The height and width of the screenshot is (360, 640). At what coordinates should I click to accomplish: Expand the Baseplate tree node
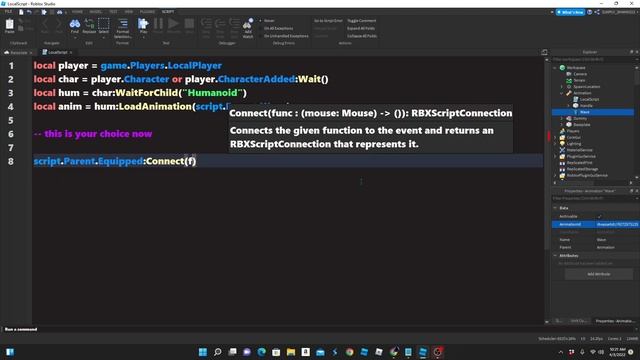coord(562,124)
